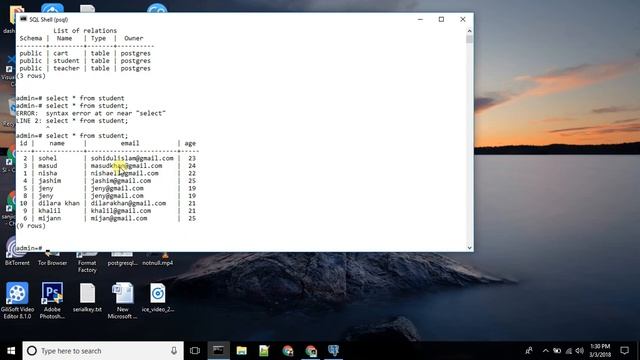The width and height of the screenshot is (640, 360).
Task: Click the 'dilara khan' name cell
Action: click(59, 203)
